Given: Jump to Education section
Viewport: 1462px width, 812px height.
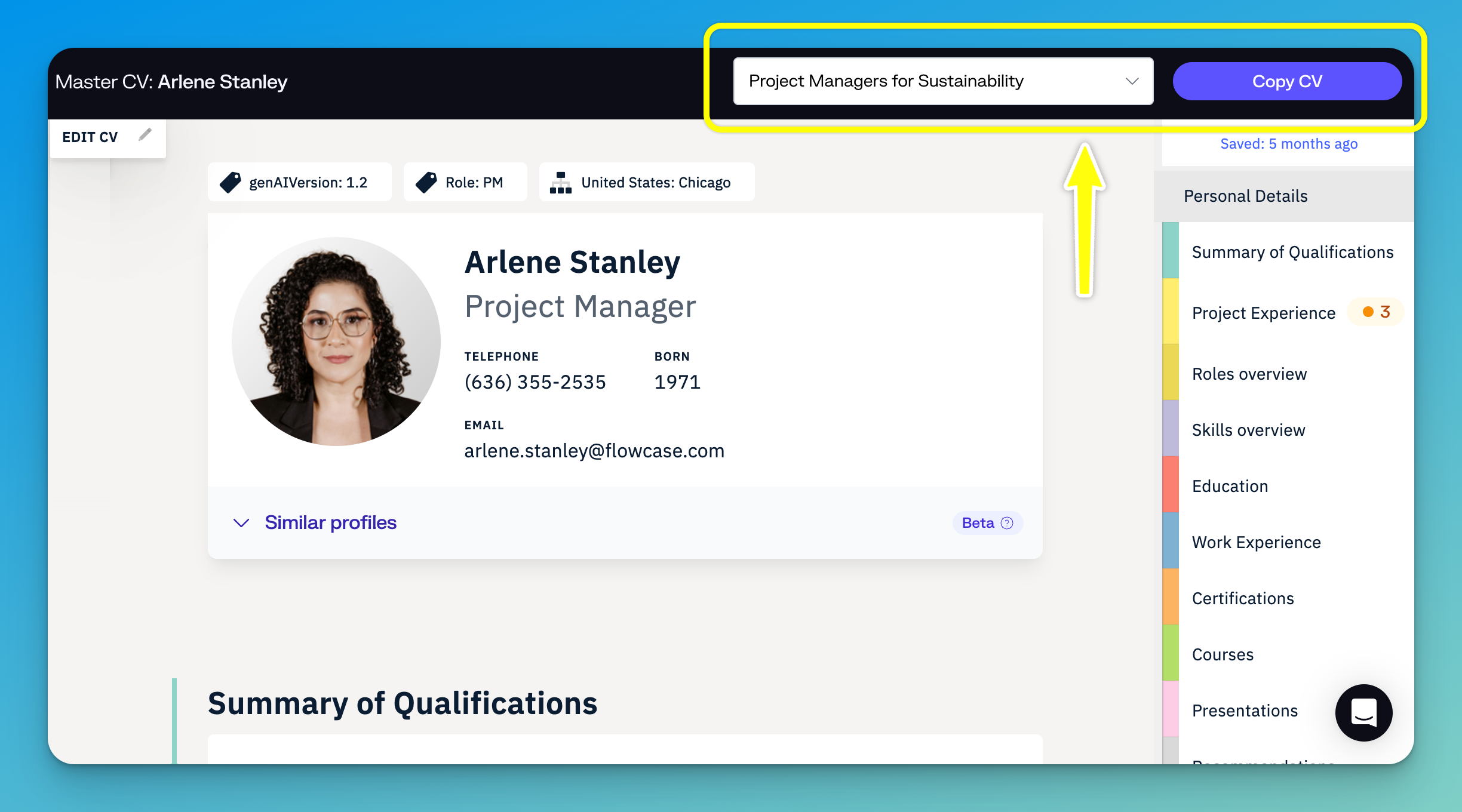Looking at the screenshot, I should (x=1230, y=486).
